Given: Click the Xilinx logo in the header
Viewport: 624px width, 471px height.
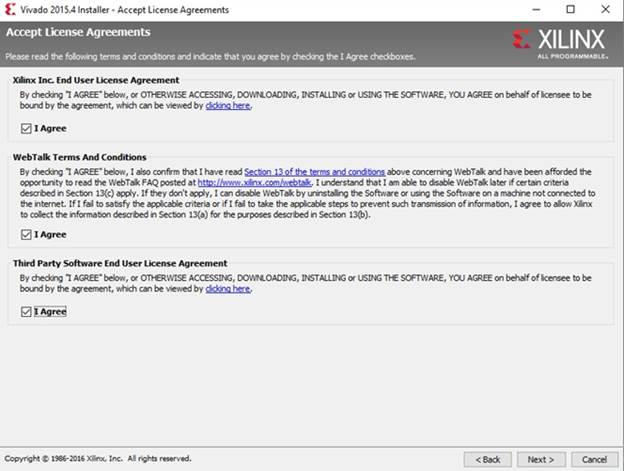Looking at the screenshot, I should pos(559,43).
